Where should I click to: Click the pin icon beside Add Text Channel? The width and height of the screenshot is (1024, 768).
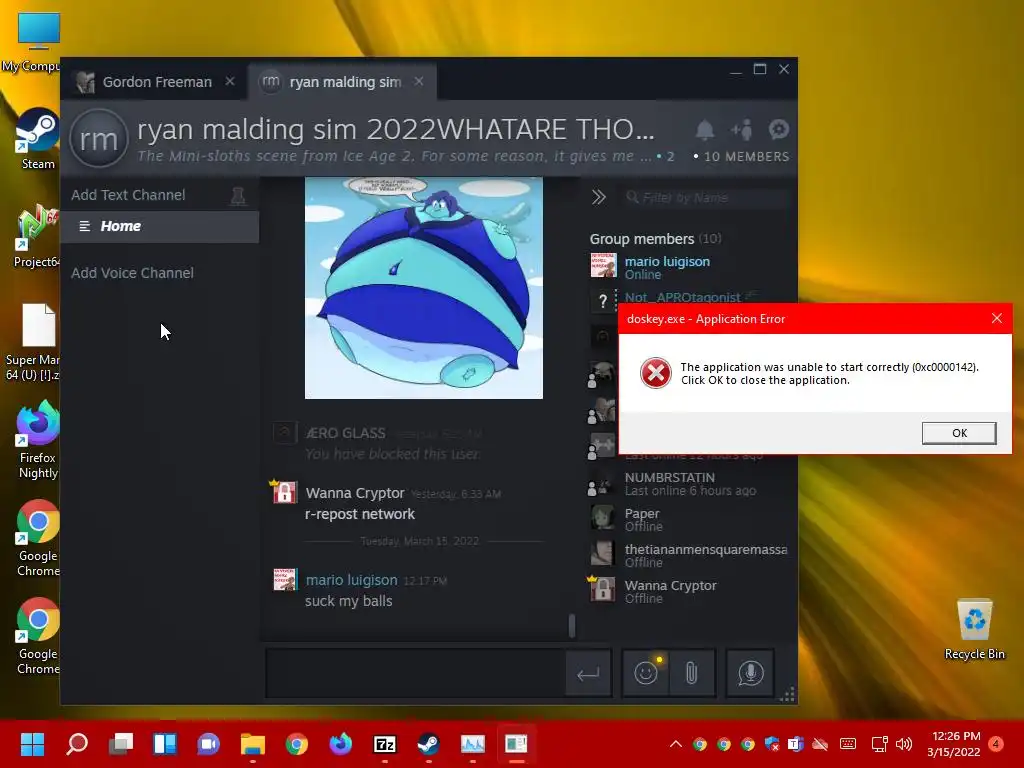click(x=238, y=196)
